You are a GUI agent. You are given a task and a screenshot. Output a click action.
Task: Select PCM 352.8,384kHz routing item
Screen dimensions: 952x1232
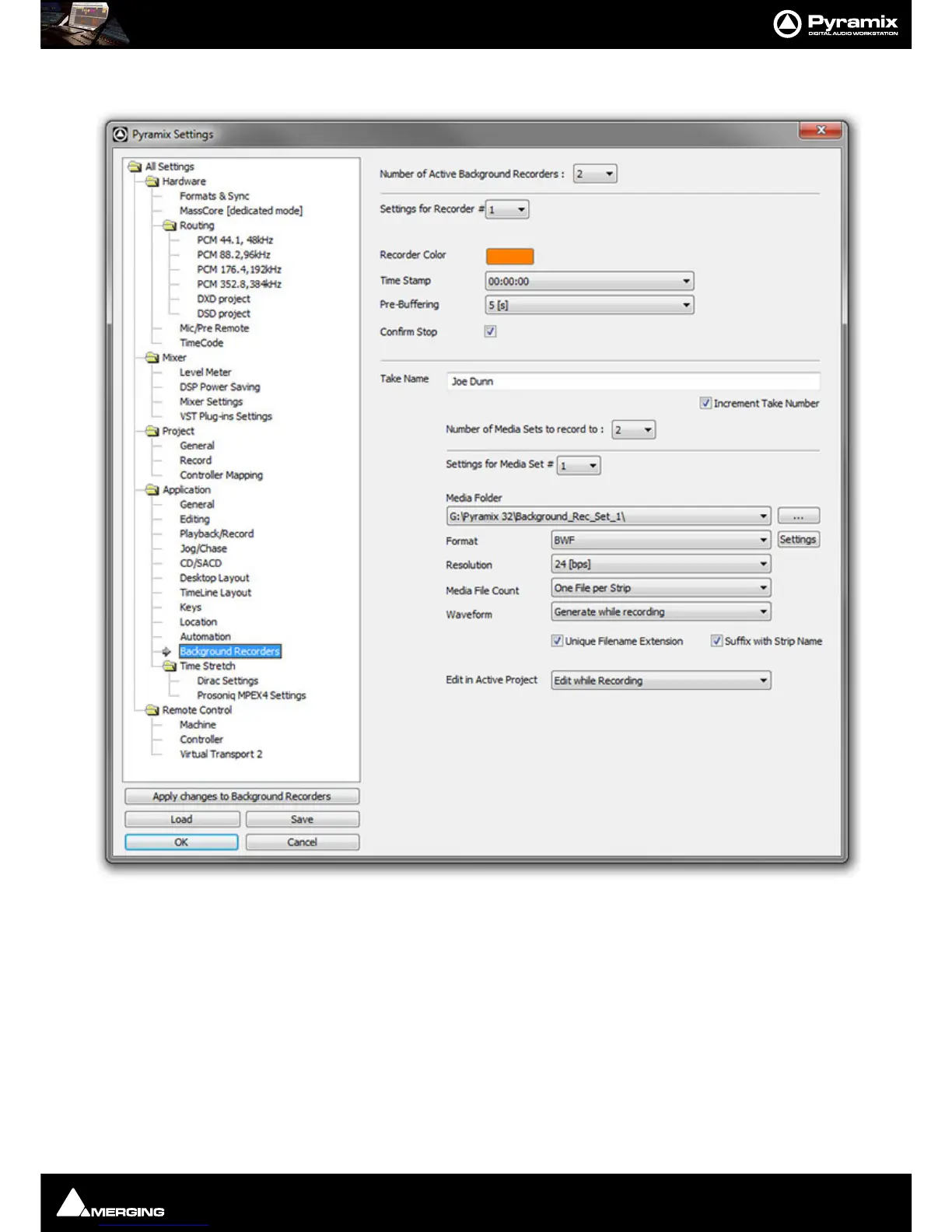240,285
